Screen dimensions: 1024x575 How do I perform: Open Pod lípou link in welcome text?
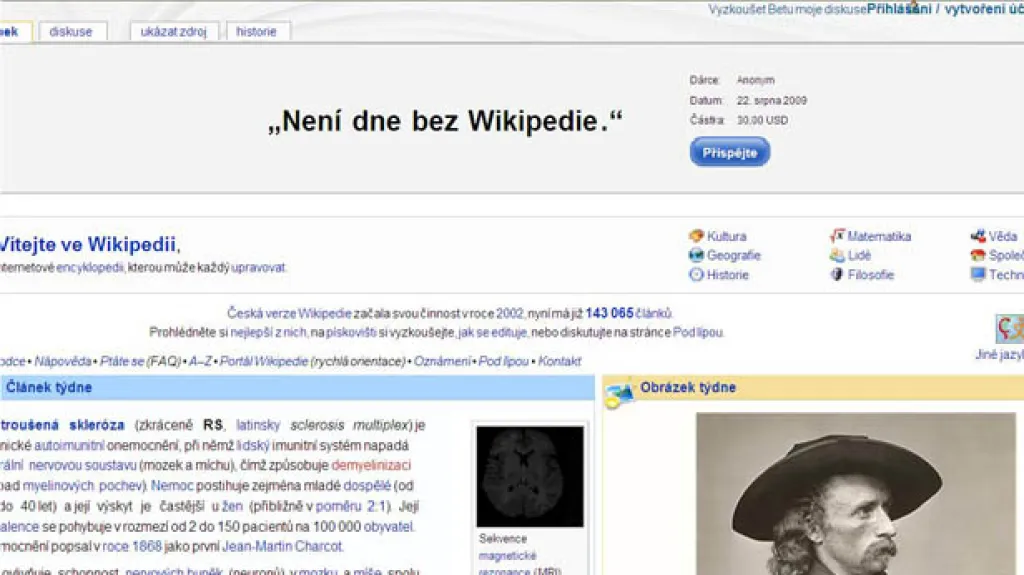(698, 332)
